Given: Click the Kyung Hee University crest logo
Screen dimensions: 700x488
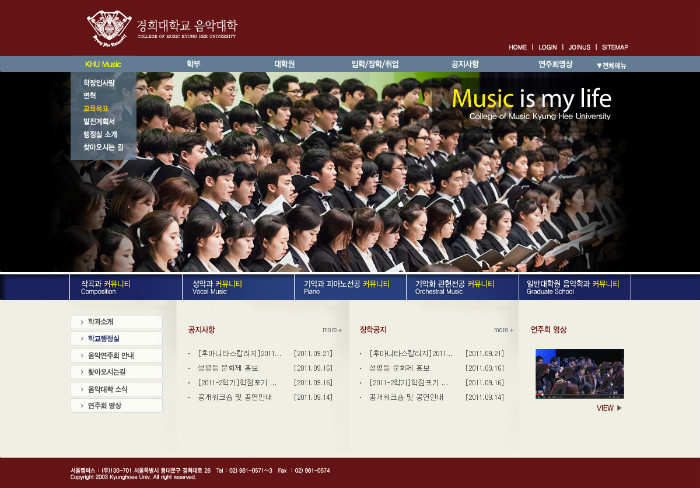Looking at the screenshot, I should click(x=109, y=28).
